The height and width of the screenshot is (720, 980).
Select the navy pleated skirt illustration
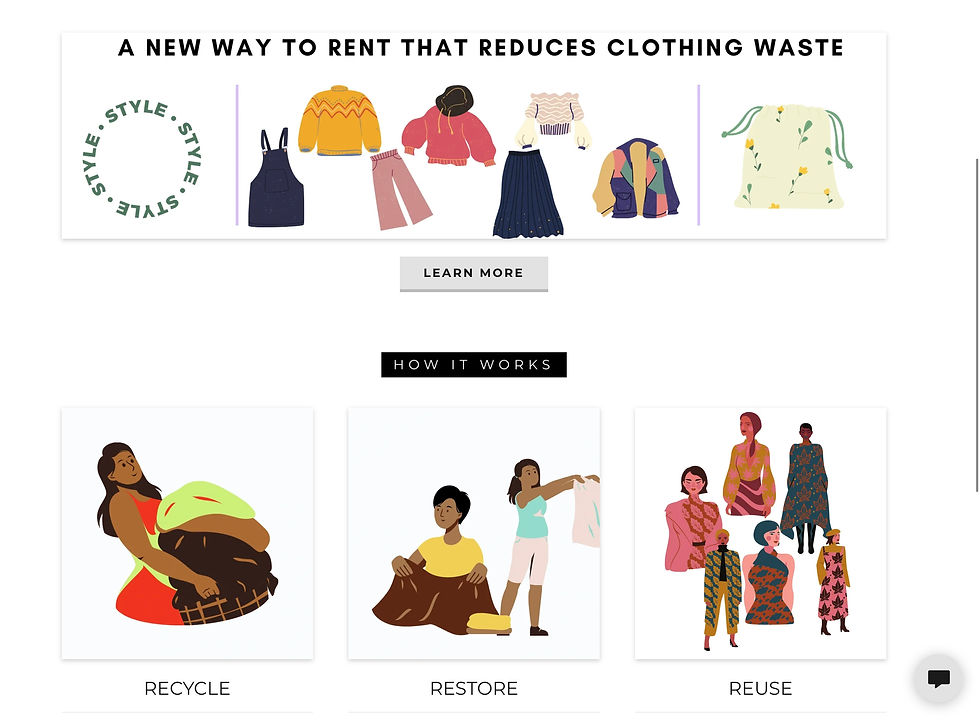tap(528, 192)
